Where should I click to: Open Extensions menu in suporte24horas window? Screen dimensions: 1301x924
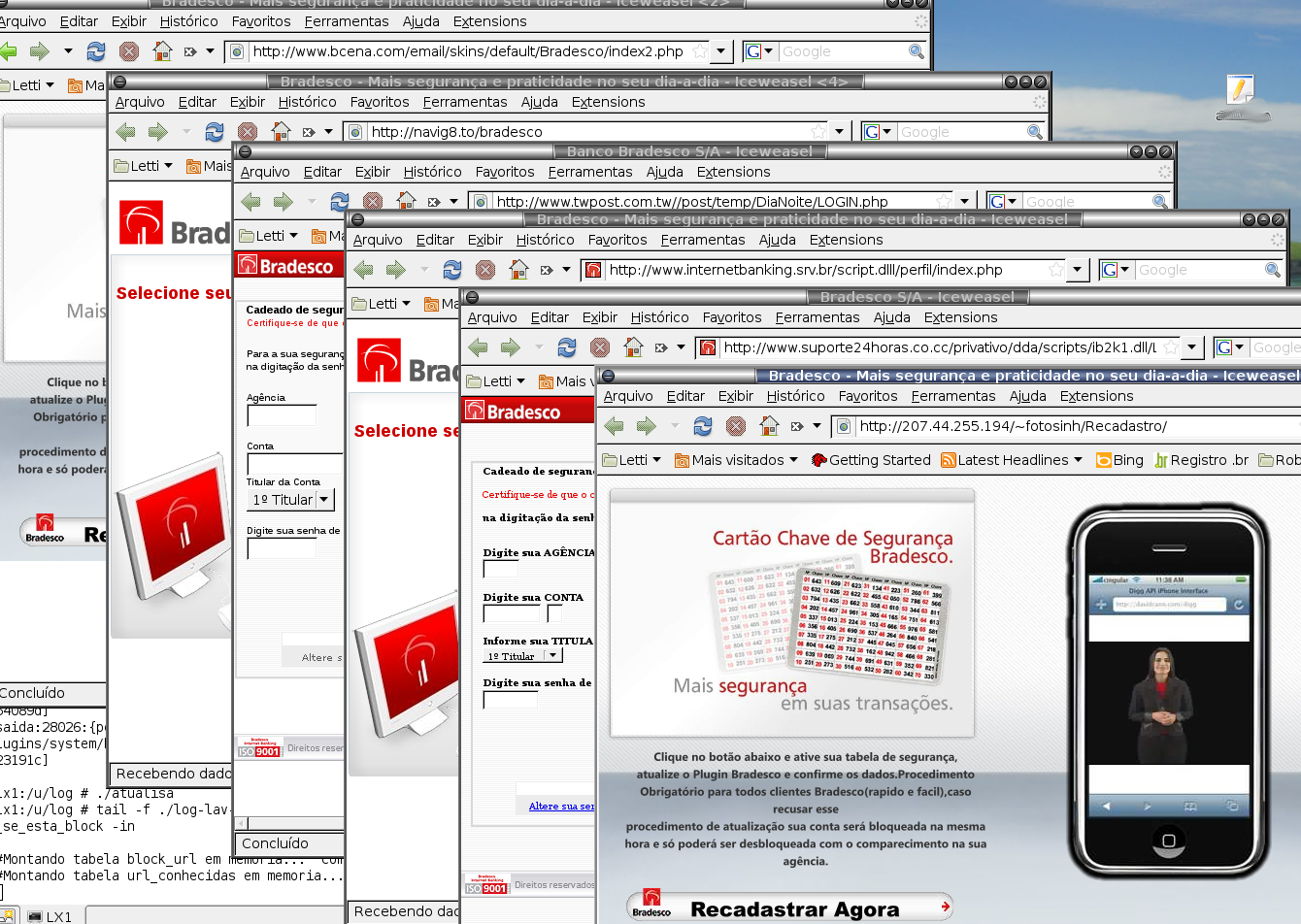[960, 317]
